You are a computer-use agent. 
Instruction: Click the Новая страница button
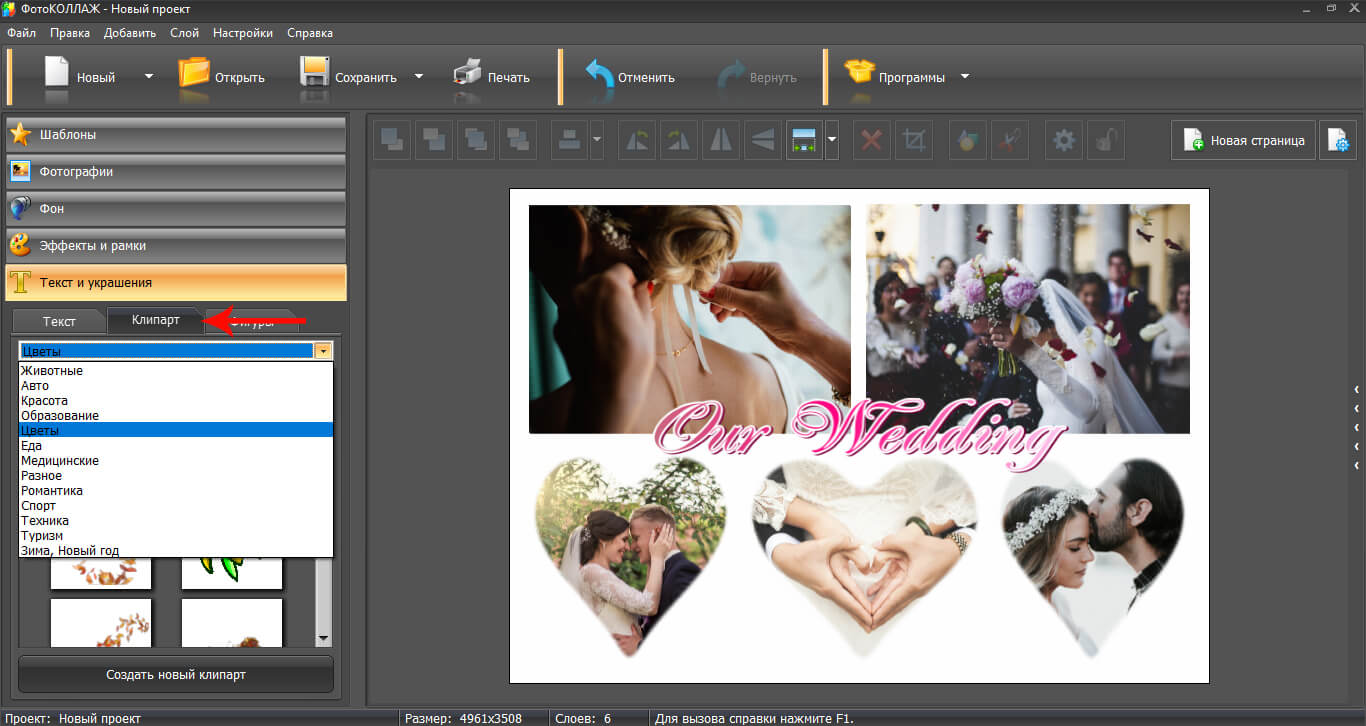pos(1243,140)
